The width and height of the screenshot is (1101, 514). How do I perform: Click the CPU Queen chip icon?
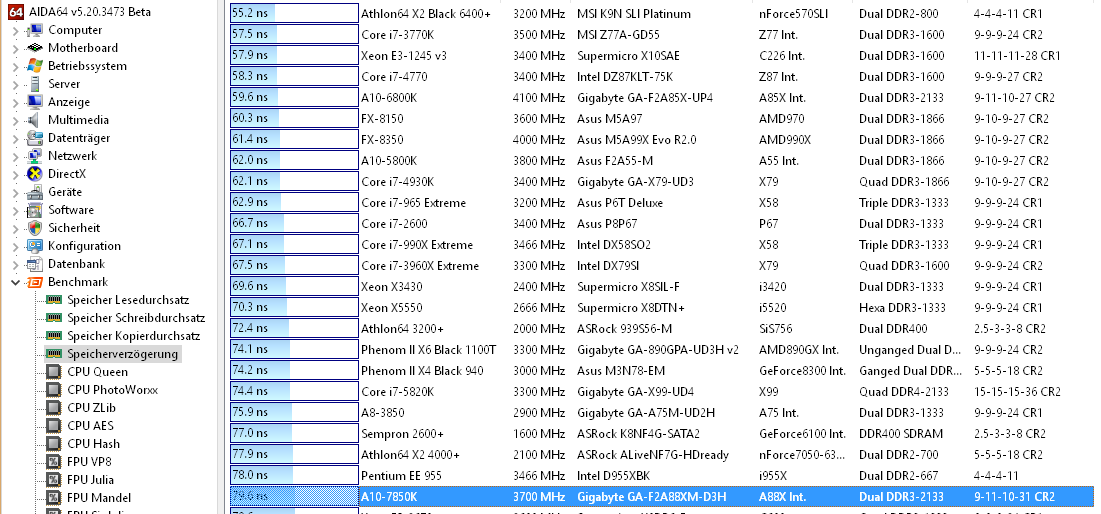54,372
